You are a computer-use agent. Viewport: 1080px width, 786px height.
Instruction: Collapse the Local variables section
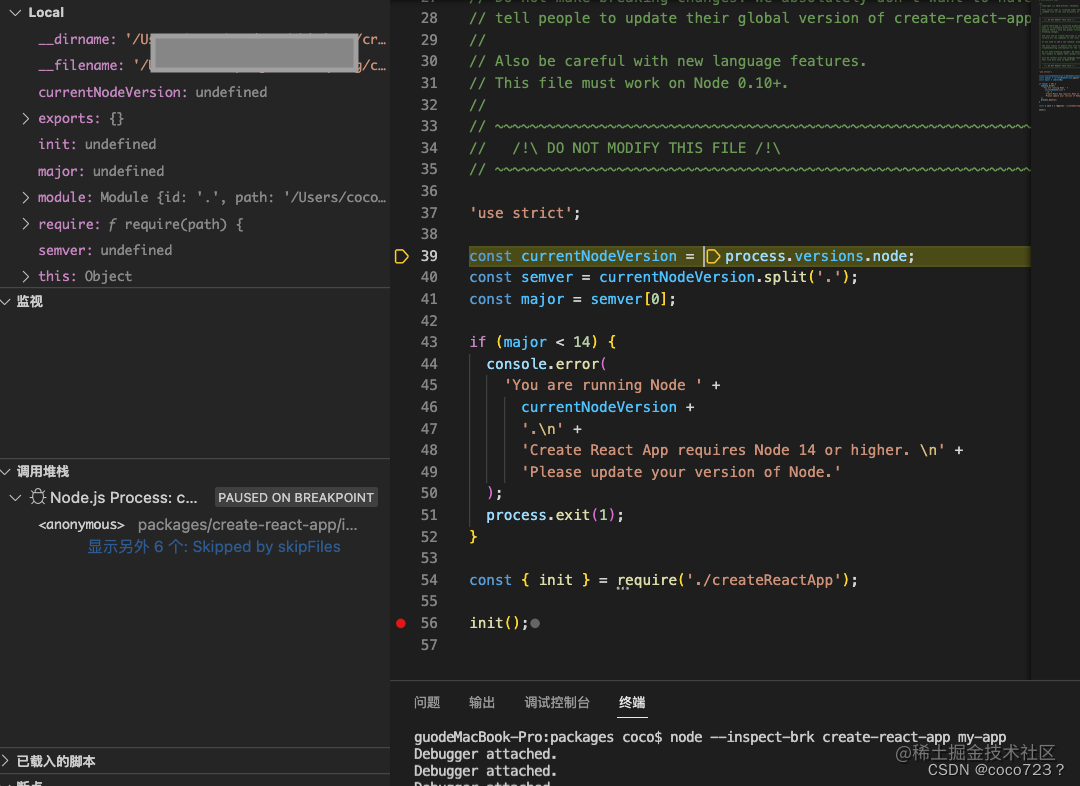(15, 12)
